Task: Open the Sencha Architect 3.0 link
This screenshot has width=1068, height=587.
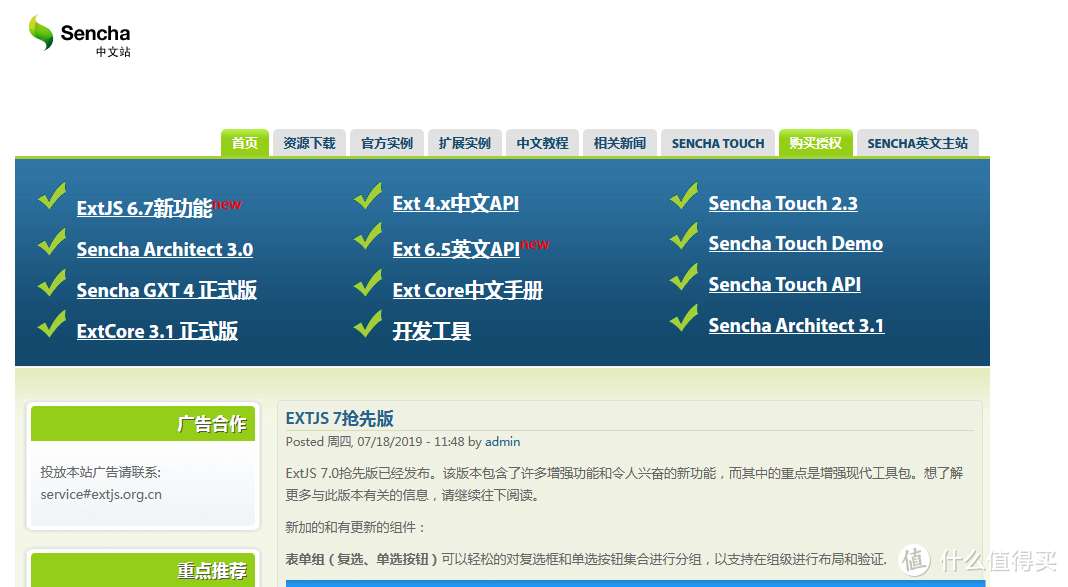Action: click(x=165, y=249)
